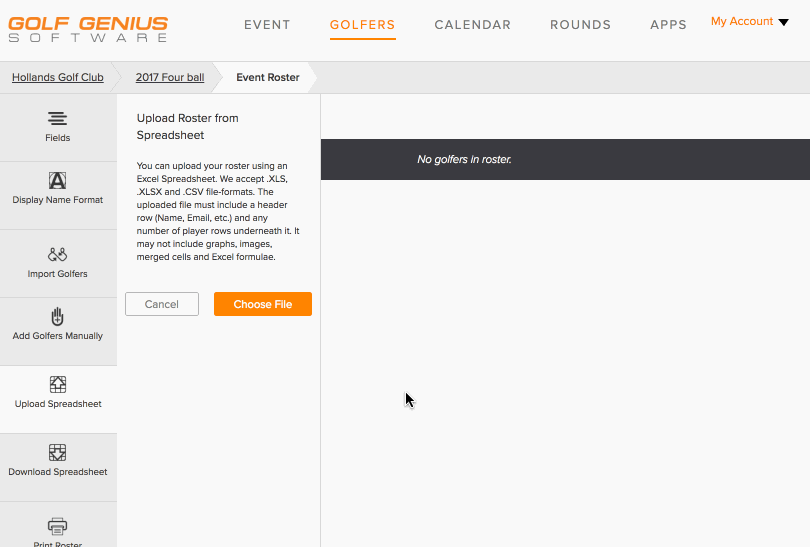Image resolution: width=810 pixels, height=547 pixels.
Task: Click the Download Spreadsheet icon
Action: (x=57, y=452)
